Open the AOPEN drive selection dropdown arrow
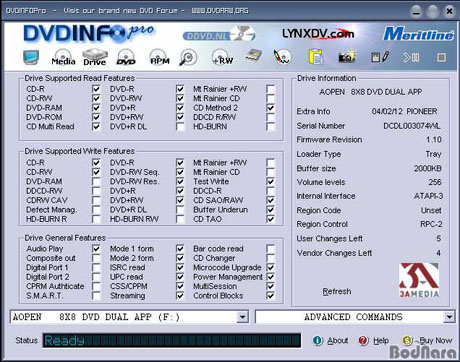Screen dimensions: 460x362 click(243, 317)
